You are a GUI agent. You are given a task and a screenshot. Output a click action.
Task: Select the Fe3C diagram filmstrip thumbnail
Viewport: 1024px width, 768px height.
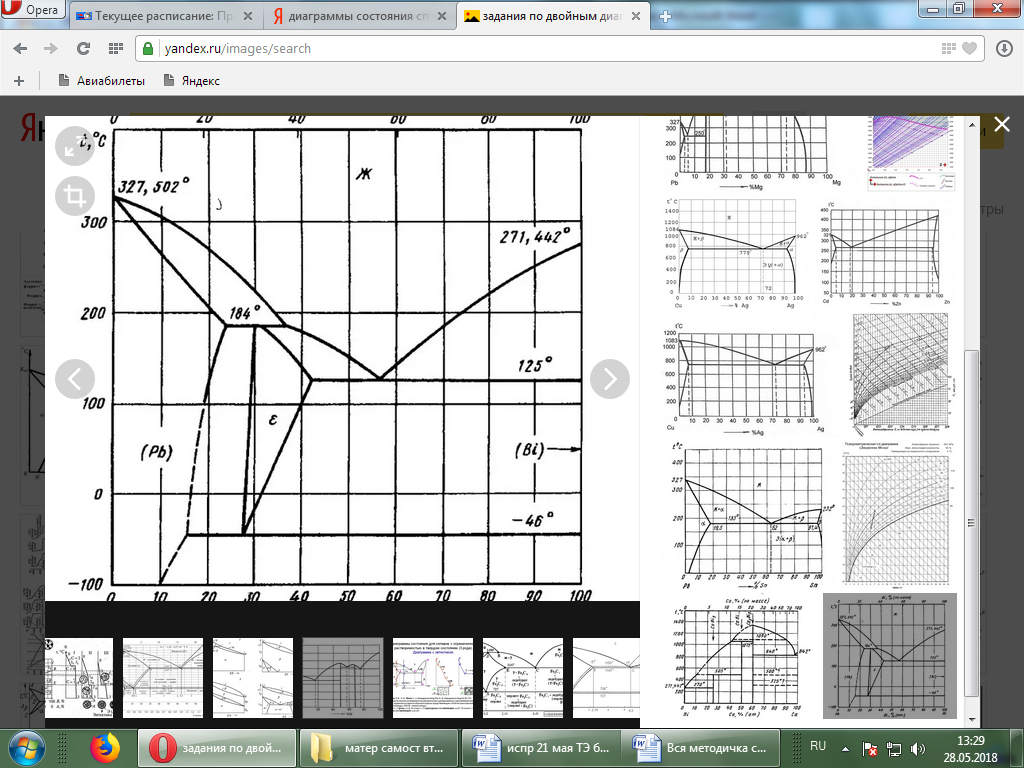[523, 678]
